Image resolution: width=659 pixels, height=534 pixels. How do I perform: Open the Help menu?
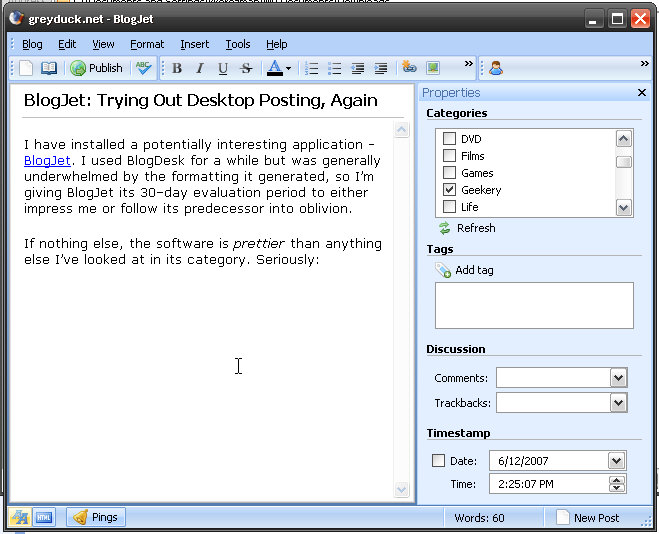pos(276,44)
